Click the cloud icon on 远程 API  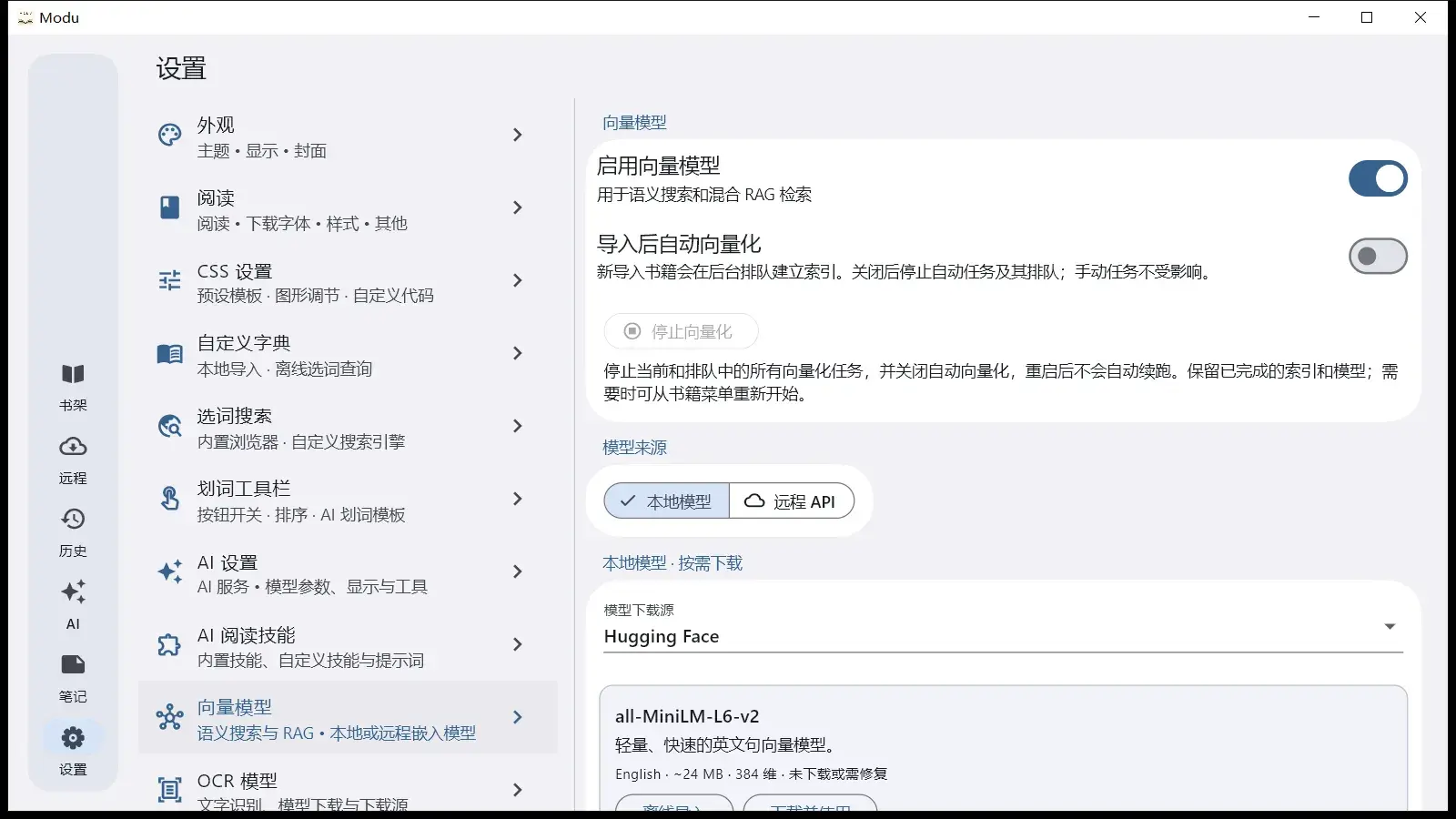754,500
